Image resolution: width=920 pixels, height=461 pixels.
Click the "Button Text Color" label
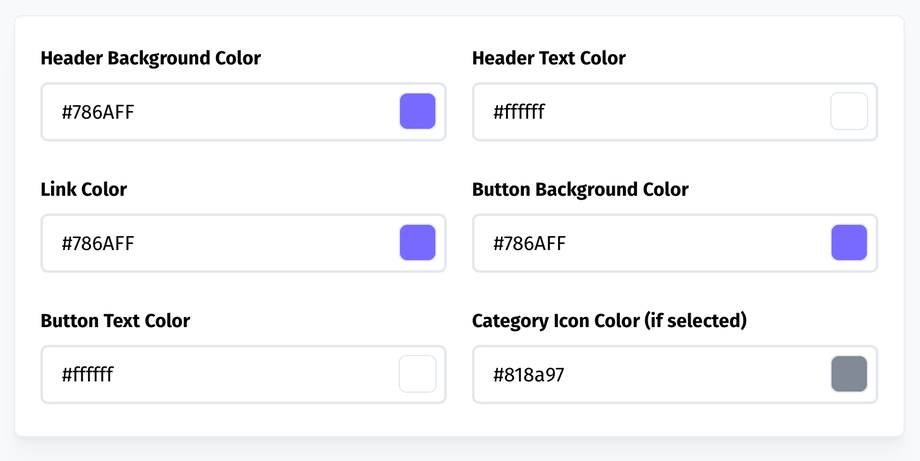click(115, 321)
